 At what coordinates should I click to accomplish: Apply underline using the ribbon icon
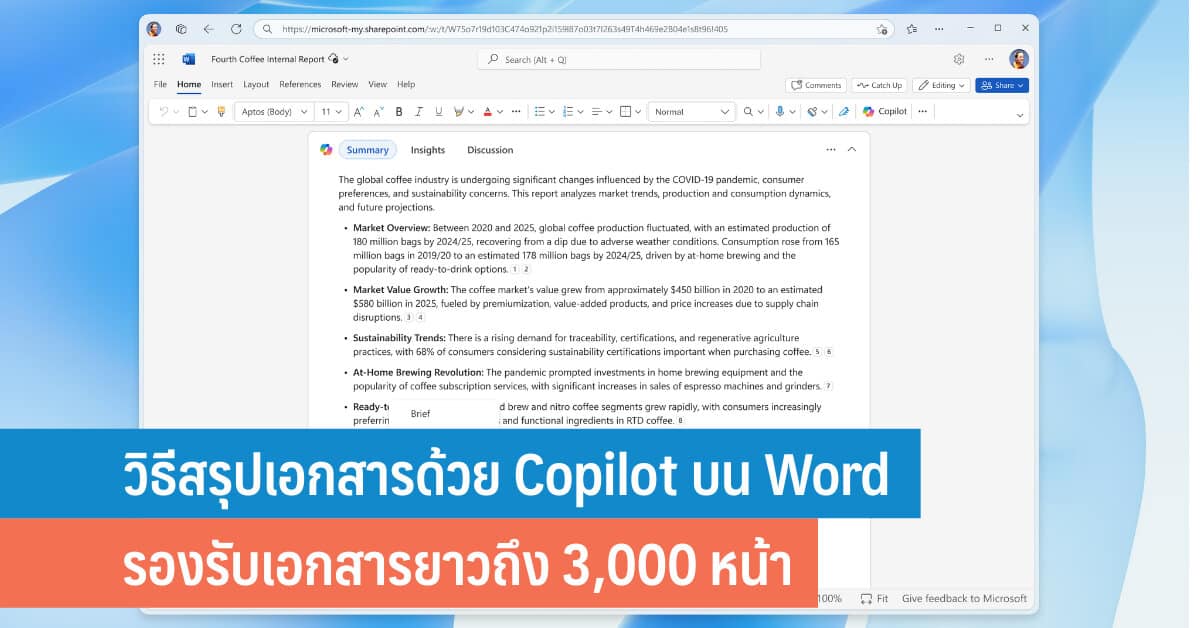[x=438, y=112]
